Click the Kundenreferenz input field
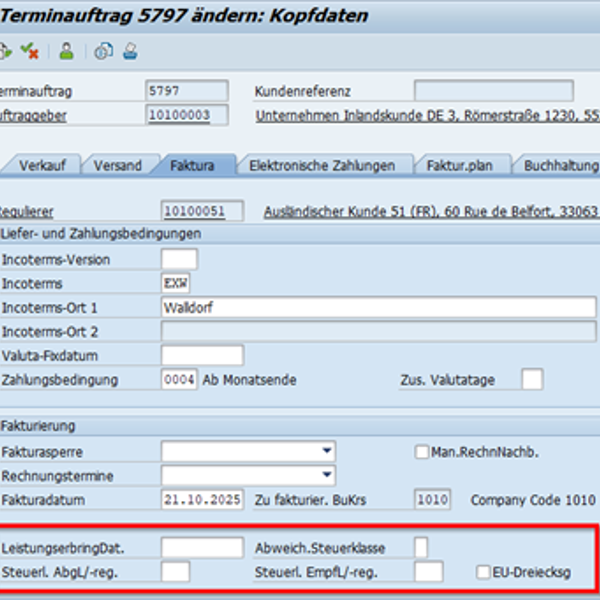The width and height of the screenshot is (600, 600). point(494,91)
